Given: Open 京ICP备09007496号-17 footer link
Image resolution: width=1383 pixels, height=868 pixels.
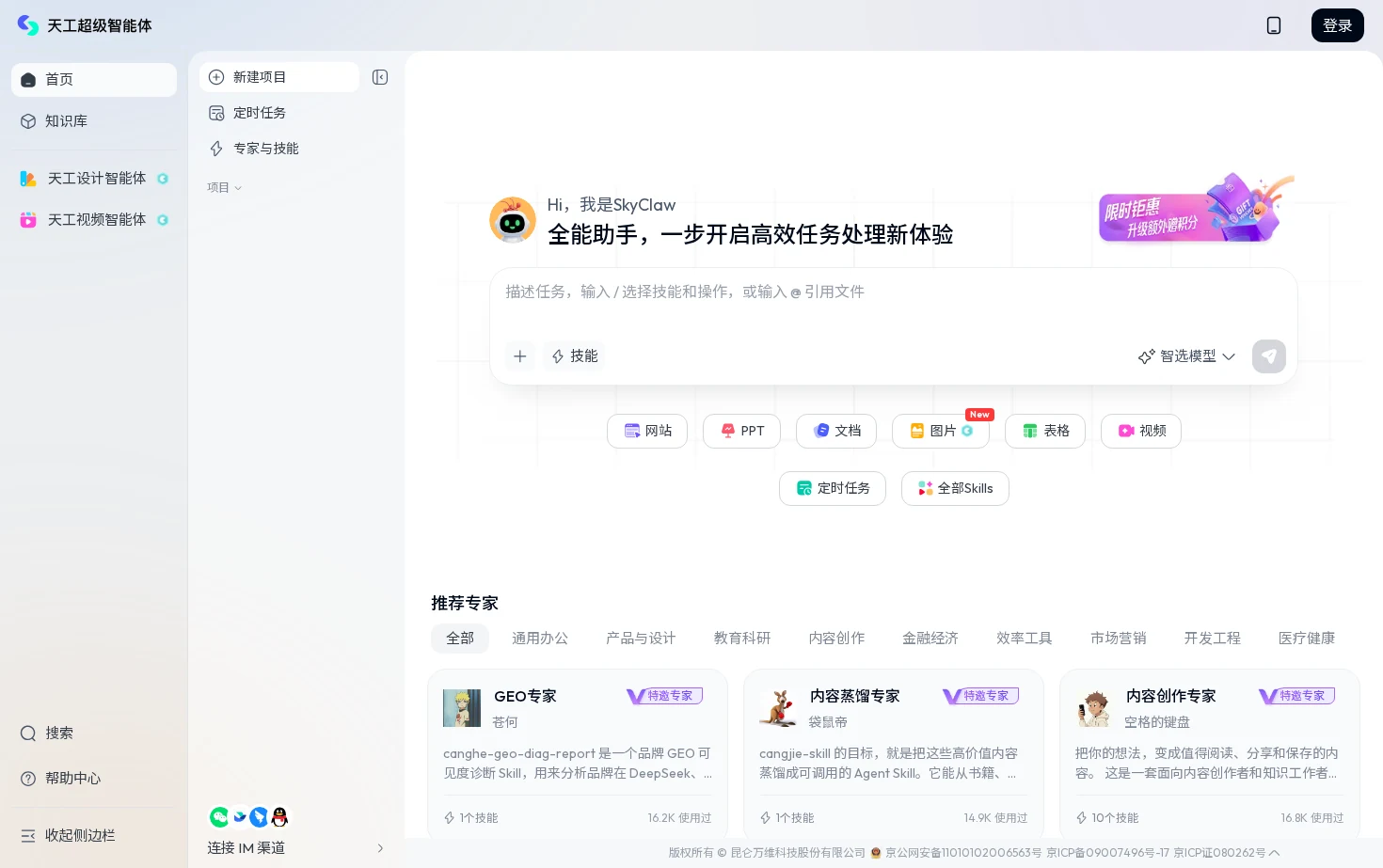Looking at the screenshot, I should tap(1108, 853).
